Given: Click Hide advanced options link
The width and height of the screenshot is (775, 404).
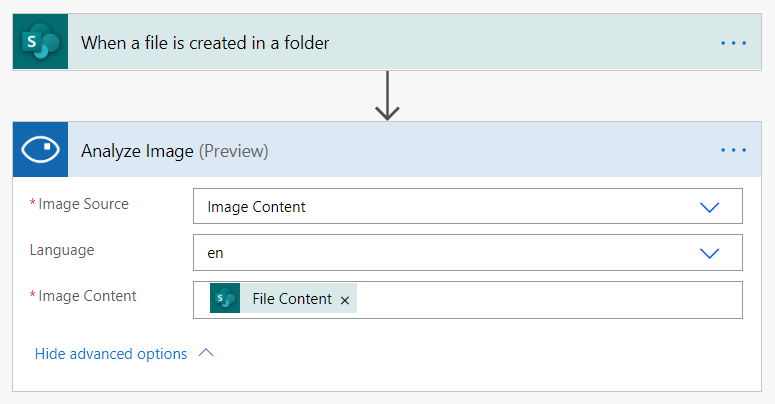Looking at the screenshot, I should coord(111,354).
